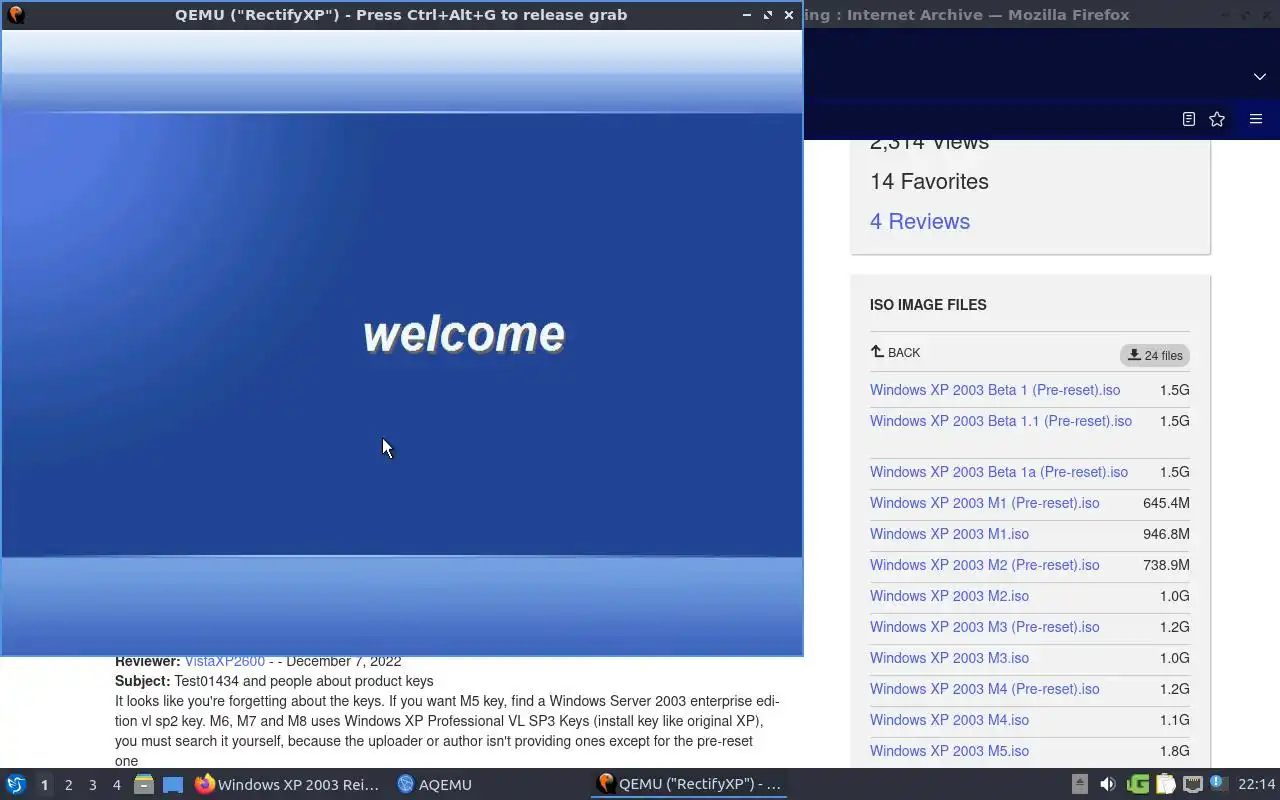Download Windows XP 2003 M1.iso
This screenshot has height=800, width=1280.
[x=949, y=534]
